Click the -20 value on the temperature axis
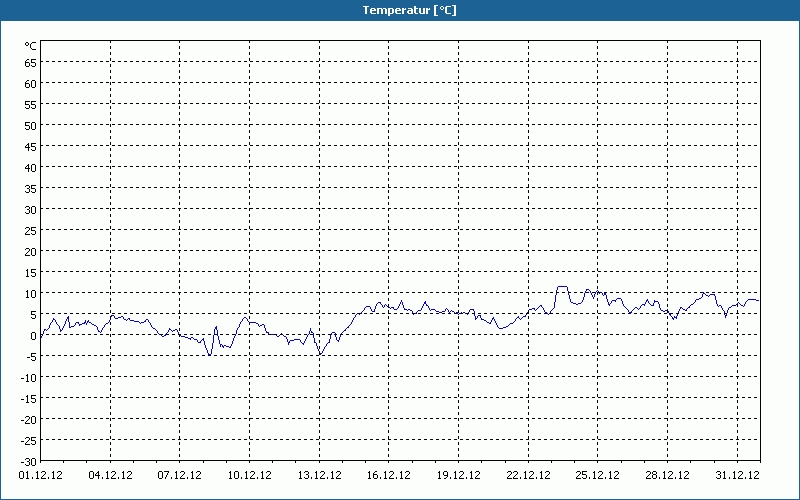Viewport: 800px width, 500px height. (x=28, y=420)
